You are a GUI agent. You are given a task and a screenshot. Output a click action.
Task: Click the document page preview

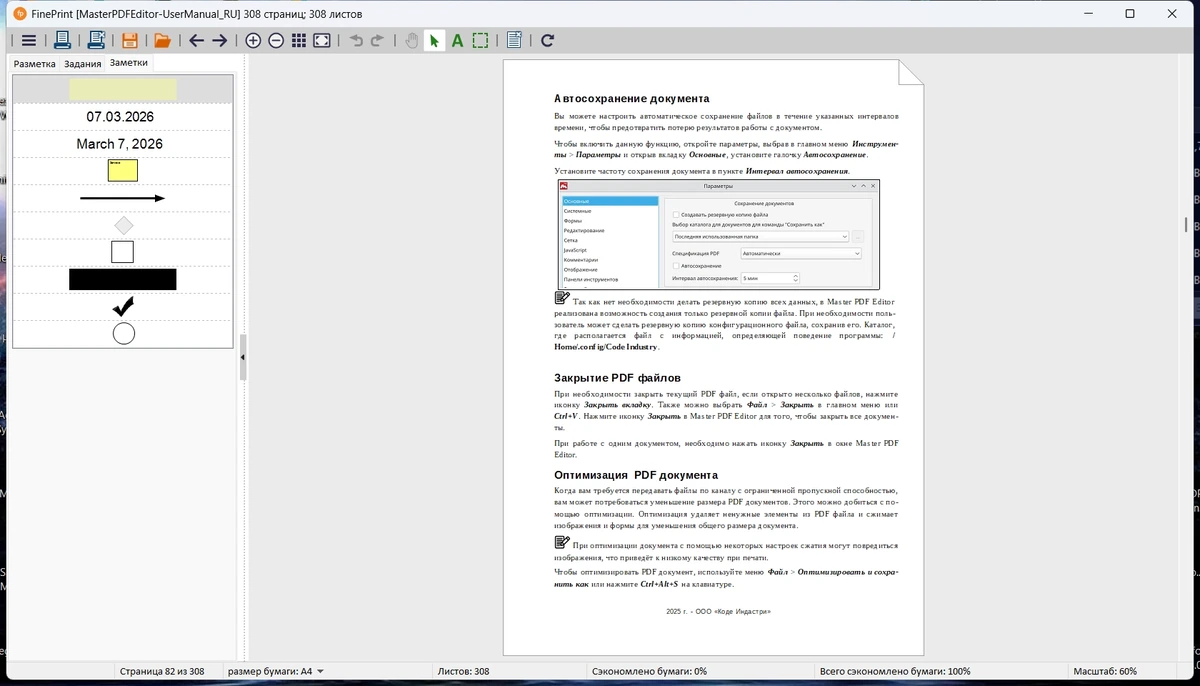coord(714,357)
